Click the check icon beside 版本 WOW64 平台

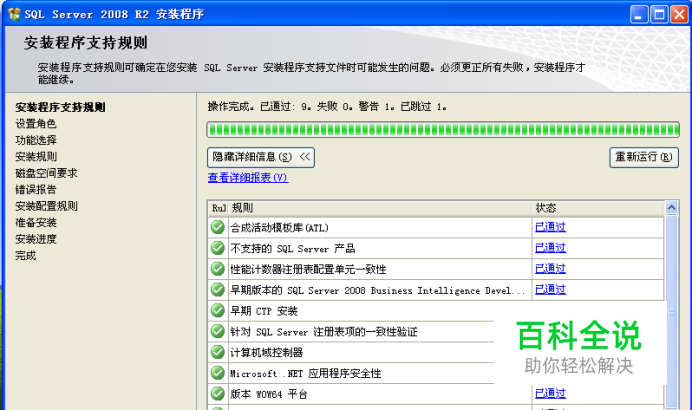tap(217, 393)
